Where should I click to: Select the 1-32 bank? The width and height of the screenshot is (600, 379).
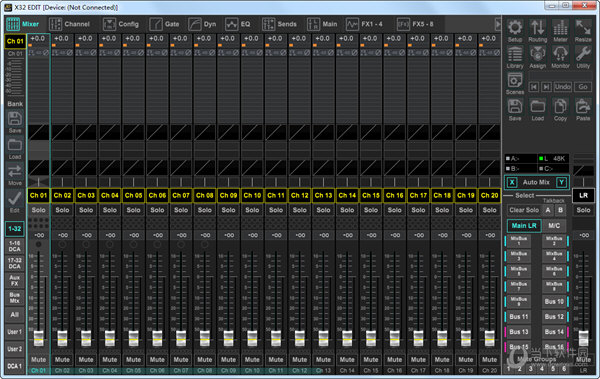15,229
